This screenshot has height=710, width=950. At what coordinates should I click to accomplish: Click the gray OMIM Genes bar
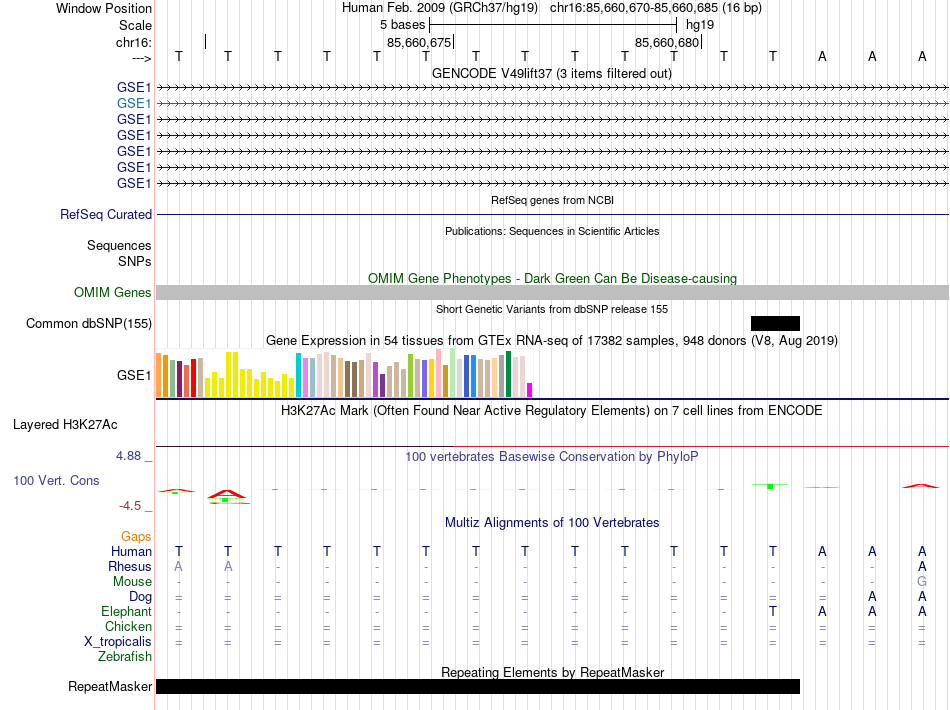(x=552, y=293)
